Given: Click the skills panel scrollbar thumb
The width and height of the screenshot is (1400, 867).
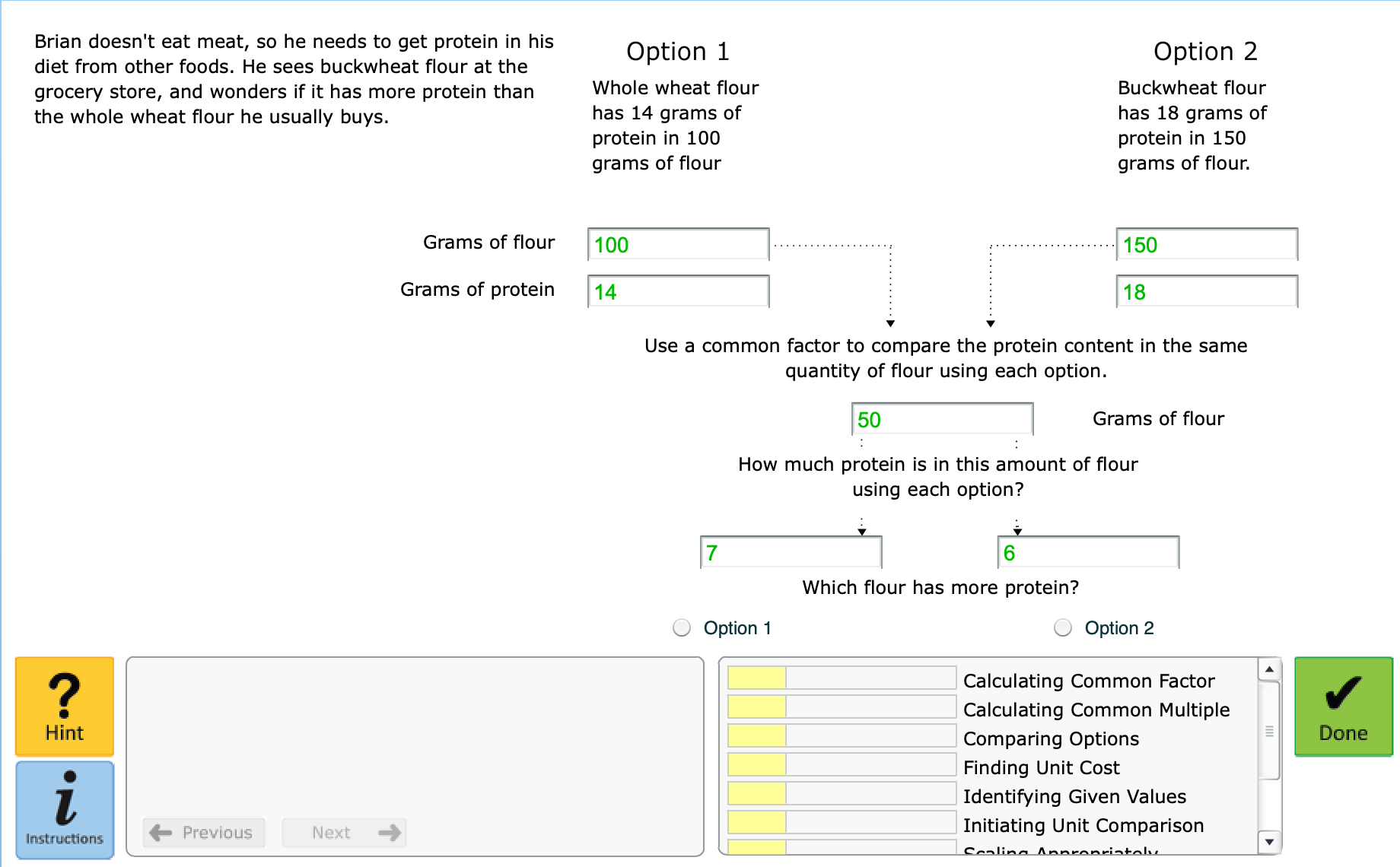Looking at the screenshot, I should pyautogui.click(x=1269, y=731).
